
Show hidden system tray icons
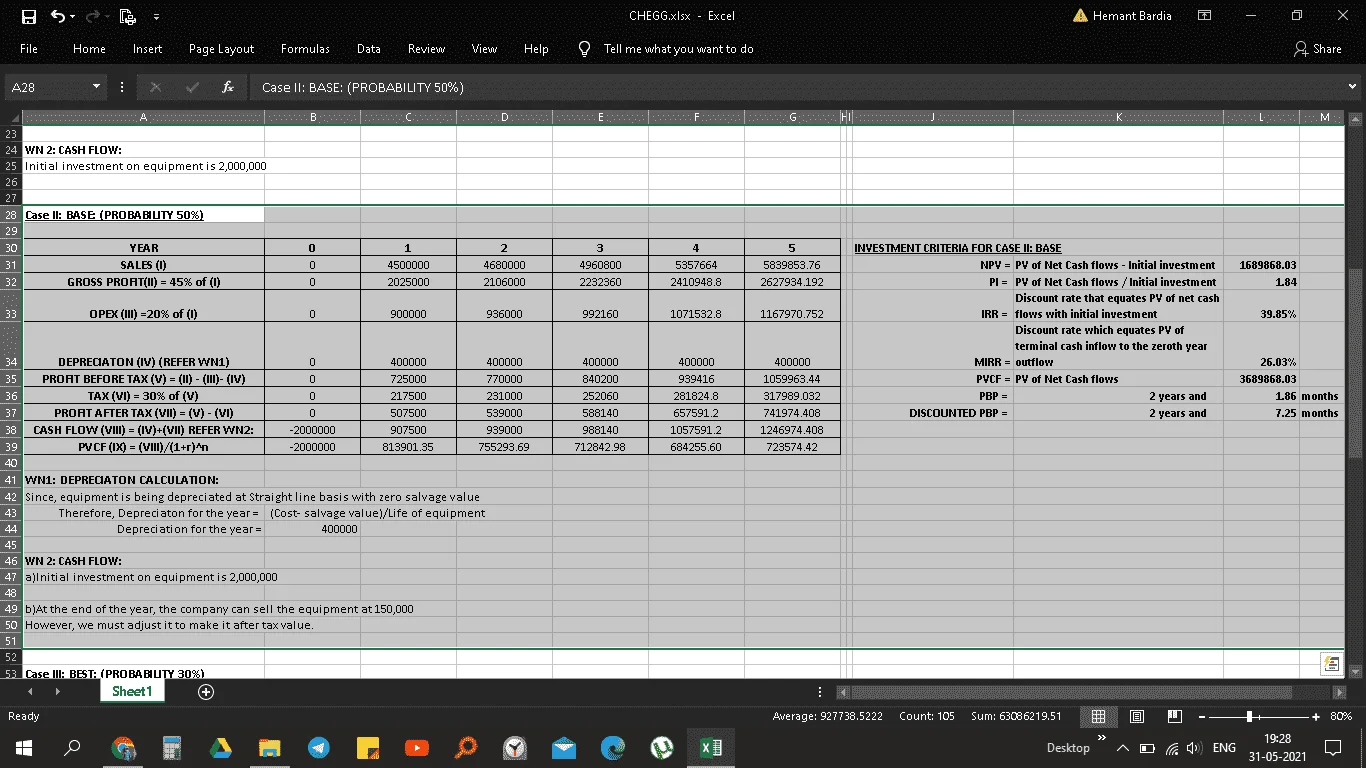(1122, 748)
